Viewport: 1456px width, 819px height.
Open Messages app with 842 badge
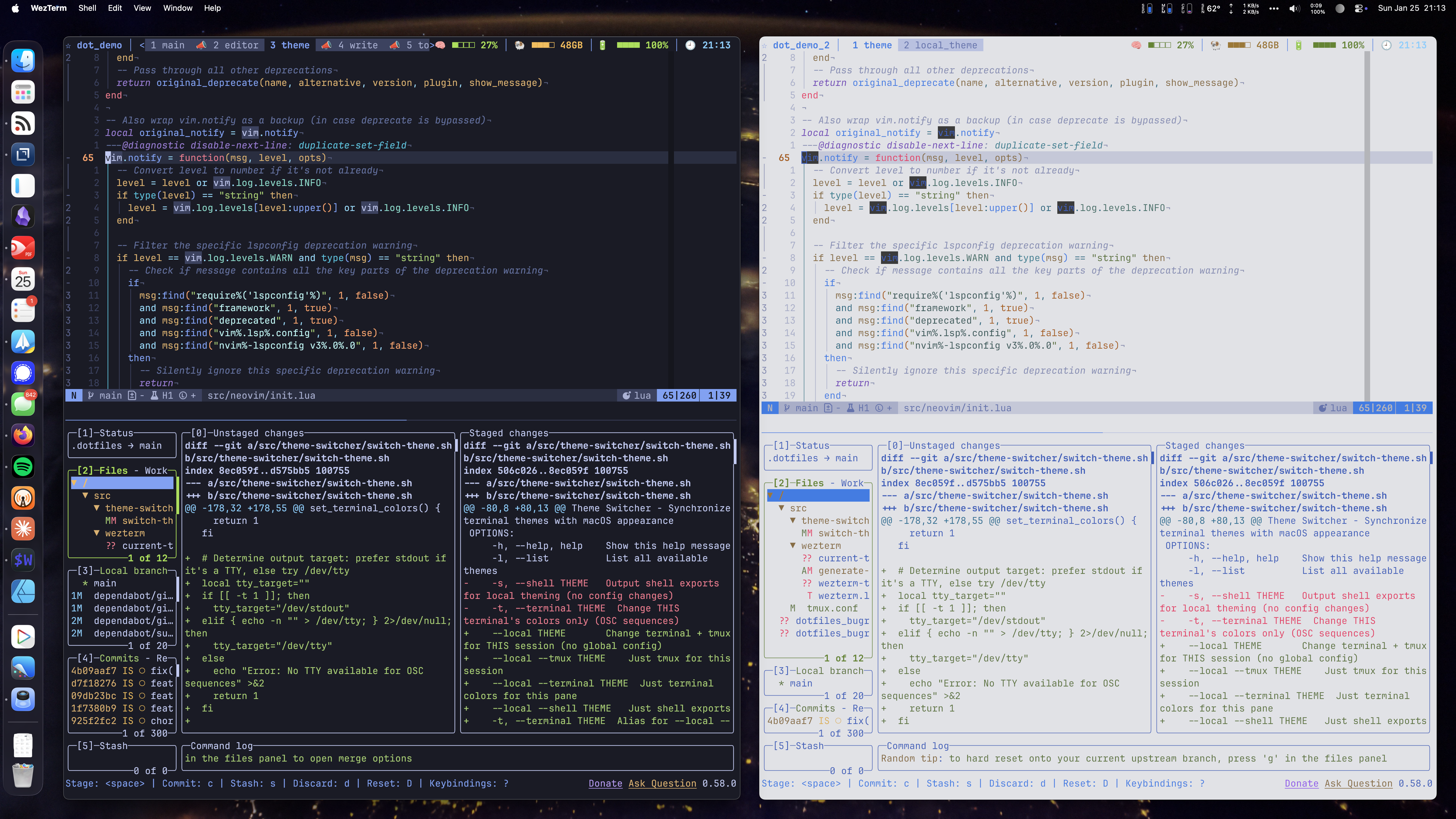click(x=23, y=404)
